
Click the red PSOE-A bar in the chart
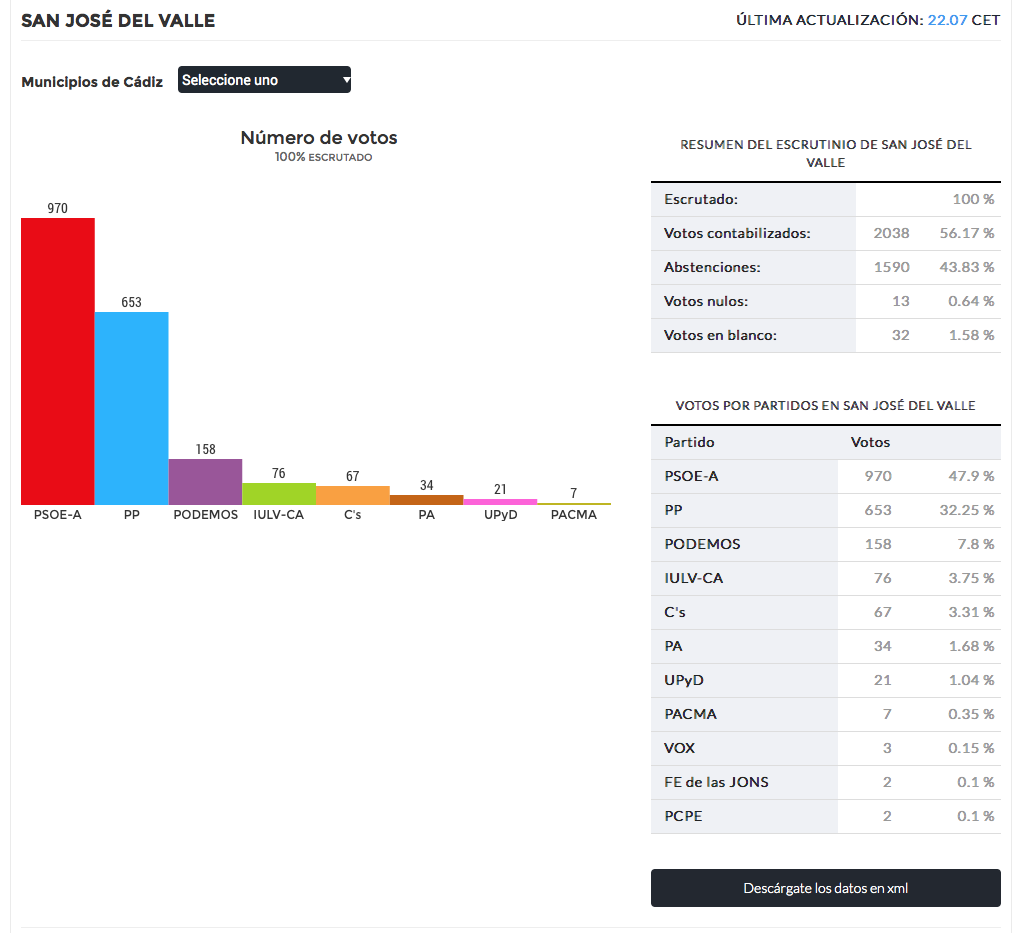58,361
